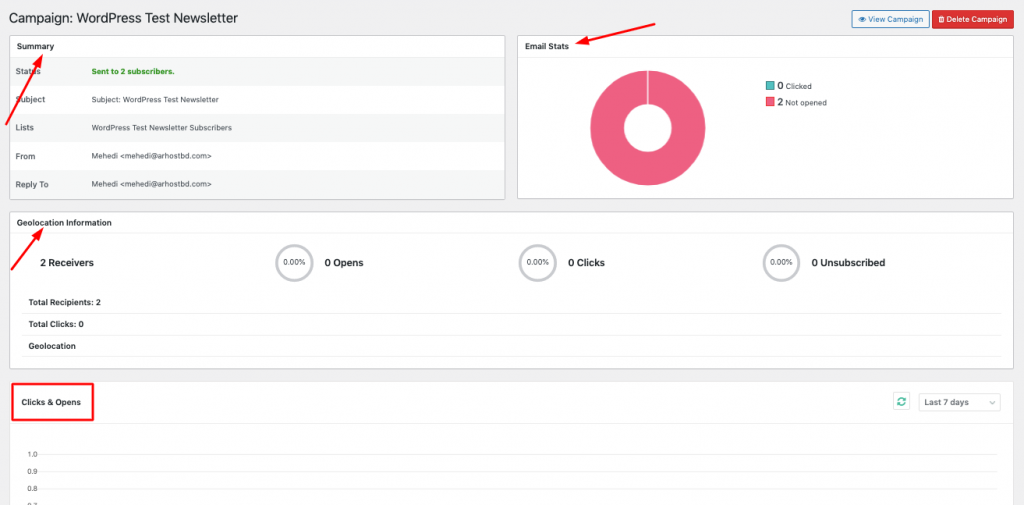
Task: Click the 'Reply To' row label
Action: [32, 184]
